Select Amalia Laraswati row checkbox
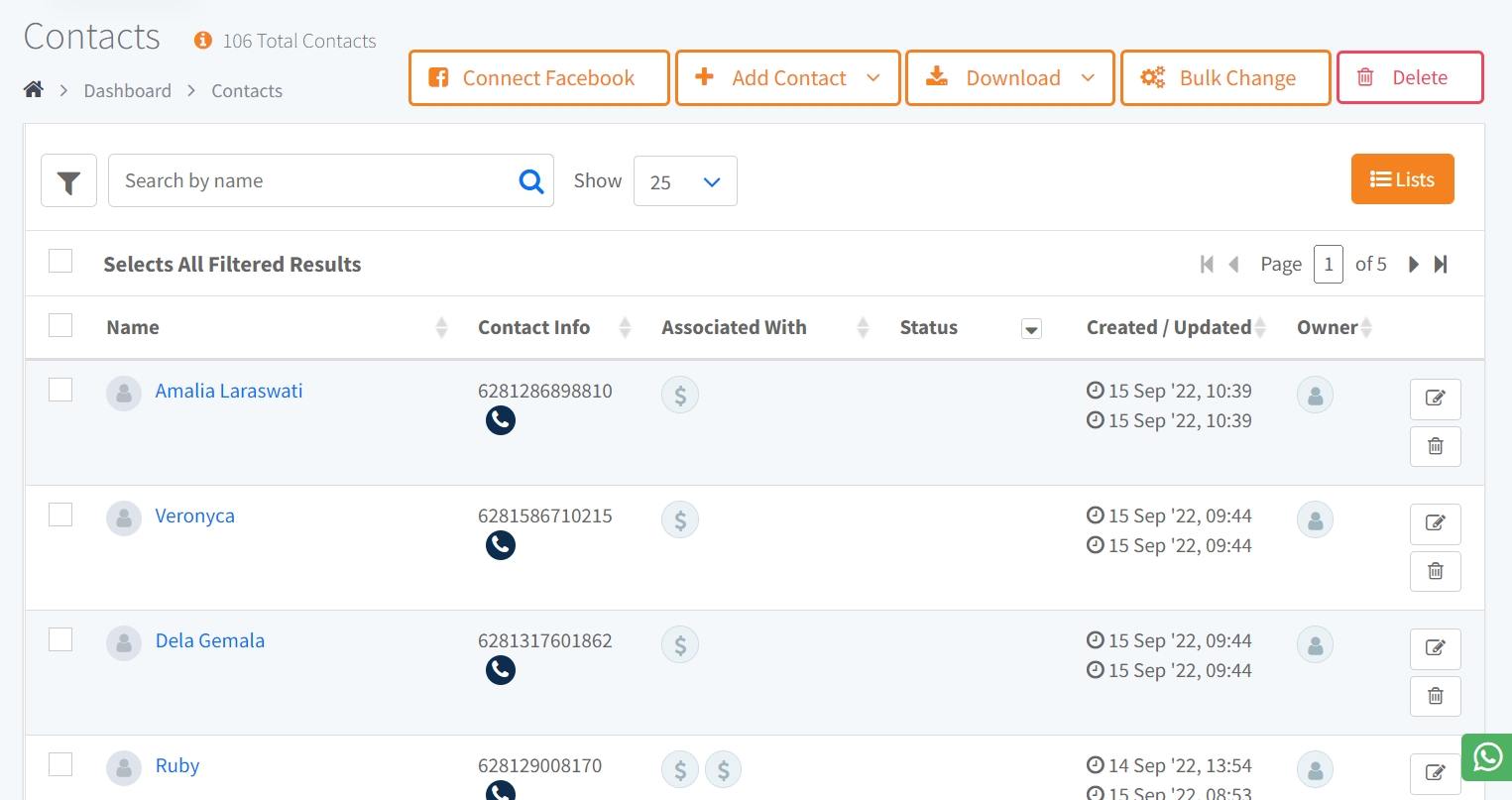 (60, 390)
